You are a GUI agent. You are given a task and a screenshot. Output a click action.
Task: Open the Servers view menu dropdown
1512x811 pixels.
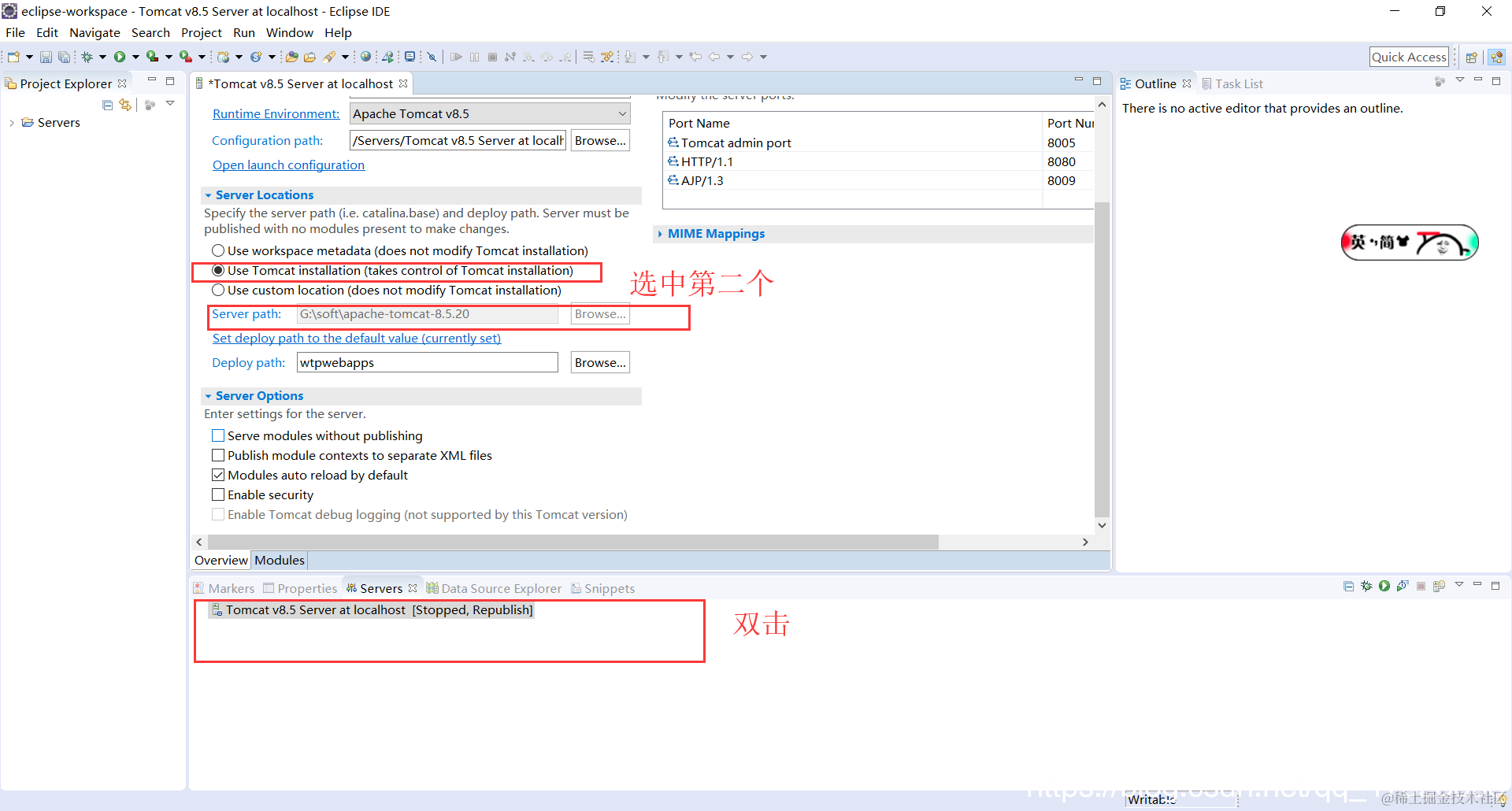pyautogui.click(x=1459, y=584)
